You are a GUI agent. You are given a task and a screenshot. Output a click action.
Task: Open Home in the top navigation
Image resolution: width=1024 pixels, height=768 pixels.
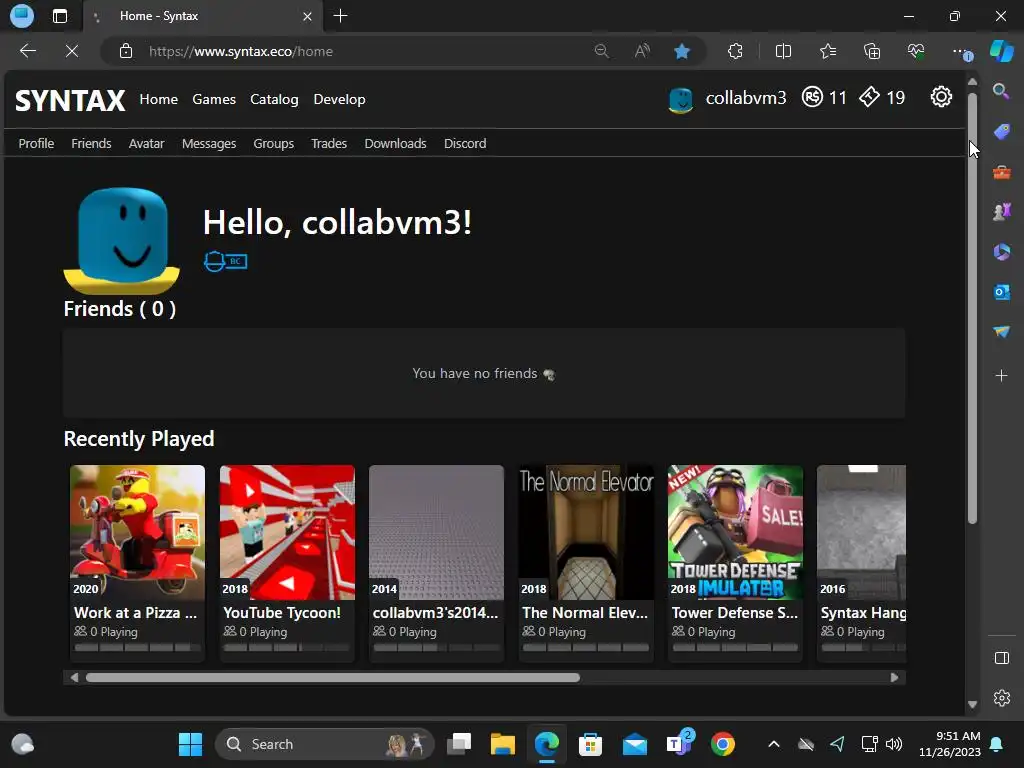pyautogui.click(x=159, y=99)
